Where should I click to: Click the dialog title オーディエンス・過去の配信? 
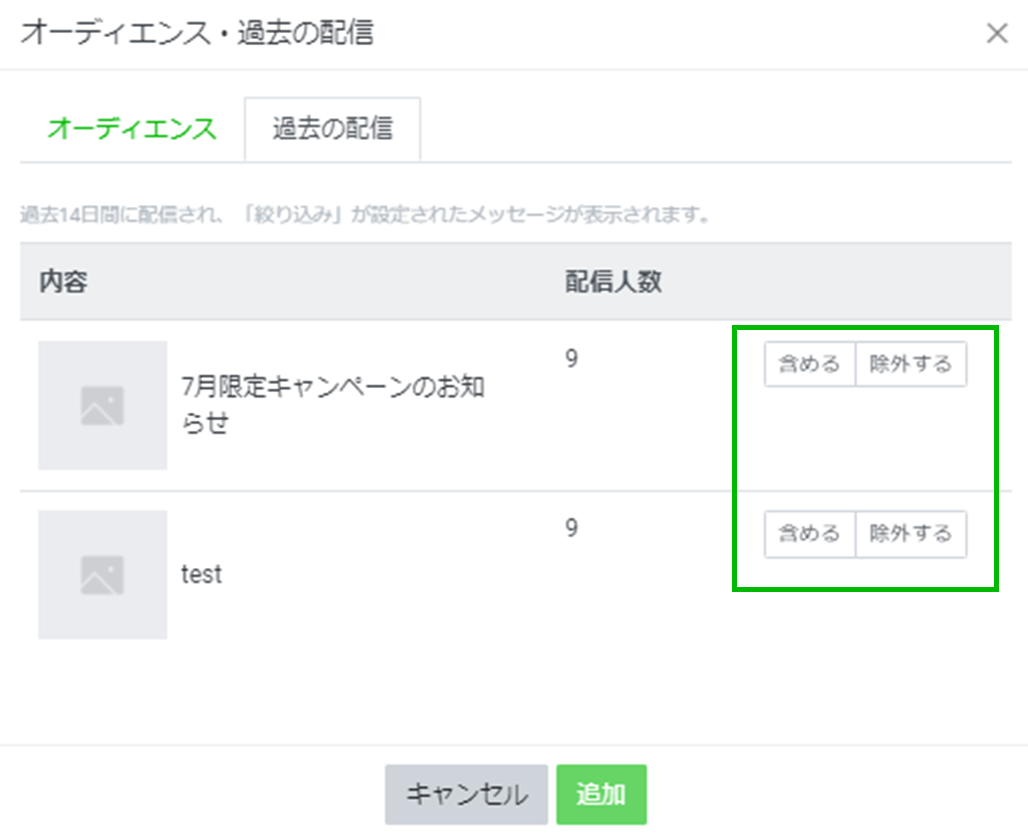[x=197, y=33]
